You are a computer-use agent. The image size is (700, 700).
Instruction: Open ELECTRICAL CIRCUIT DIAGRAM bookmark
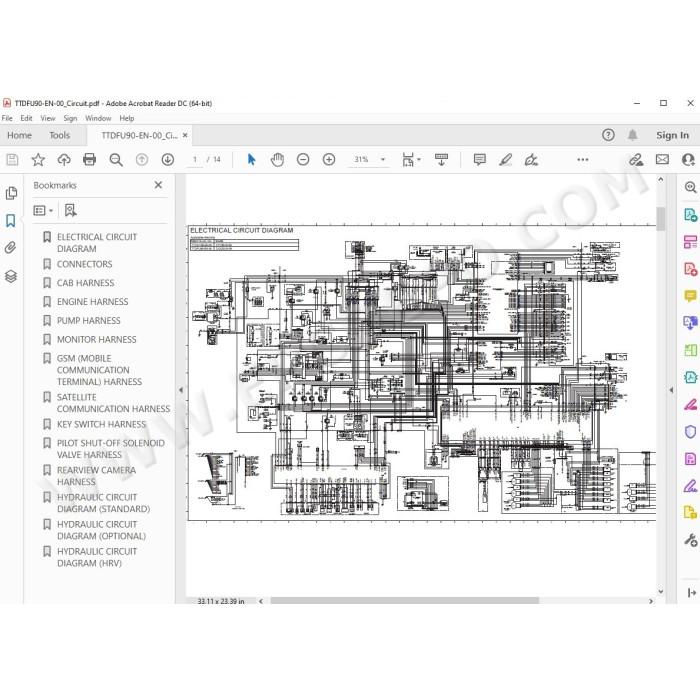(x=97, y=243)
